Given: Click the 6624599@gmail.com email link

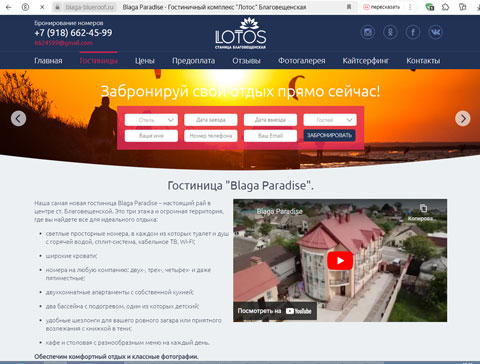Looking at the screenshot, I should point(63,43).
